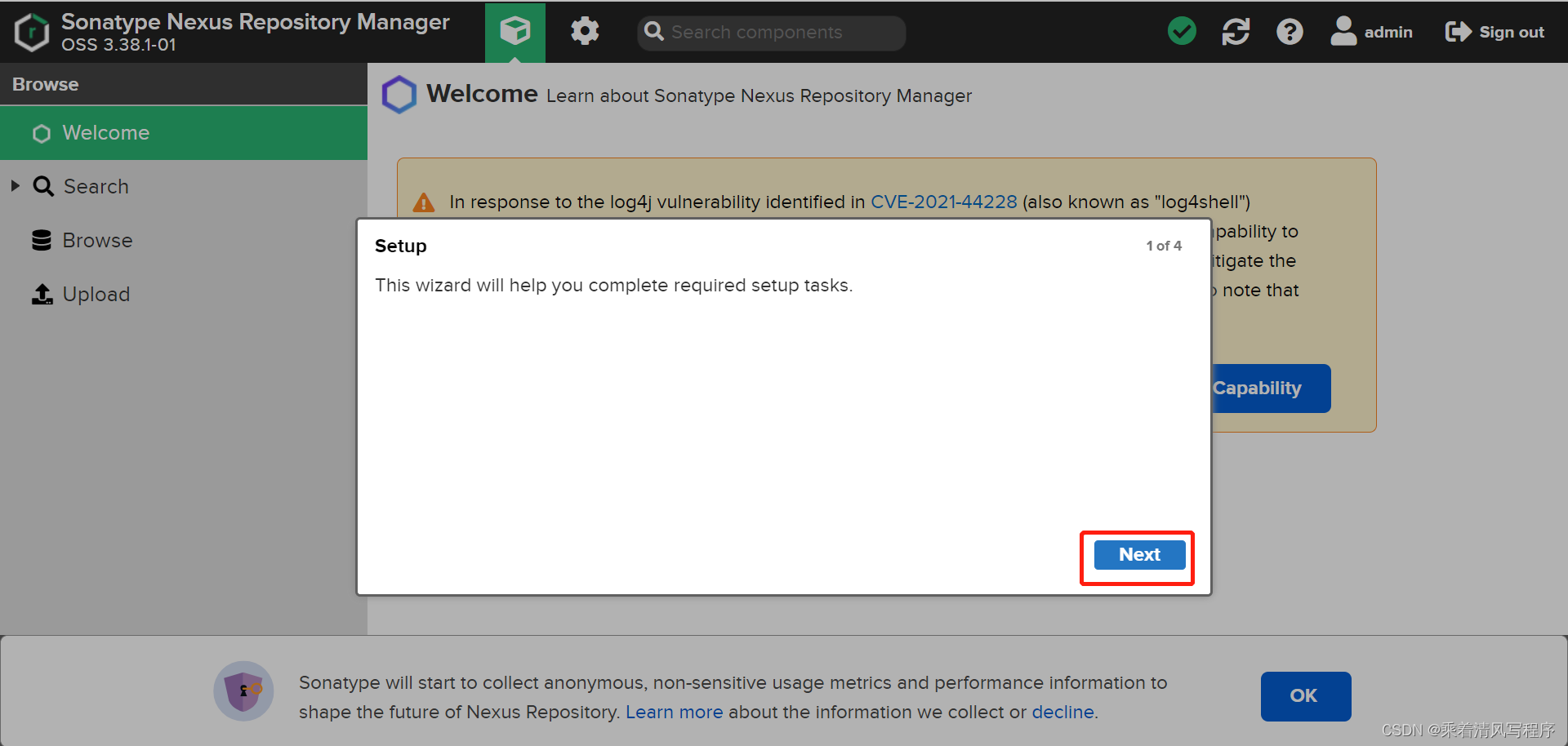The image size is (1568, 746).
Task: Open the Browse cube icon in header
Action: point(515,32)
